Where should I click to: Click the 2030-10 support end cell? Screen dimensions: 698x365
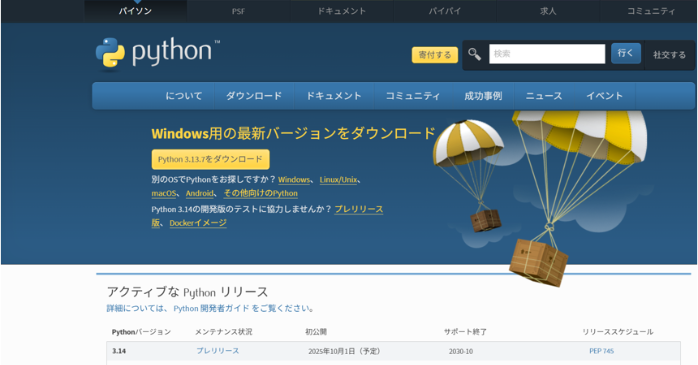tap(461, 351)
